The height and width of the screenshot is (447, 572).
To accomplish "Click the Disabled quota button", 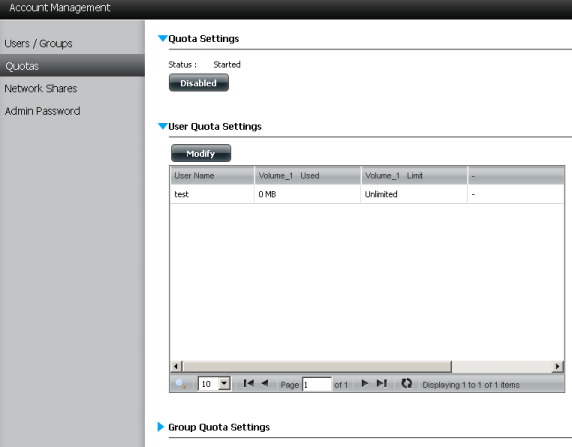I will pos(199,83).
